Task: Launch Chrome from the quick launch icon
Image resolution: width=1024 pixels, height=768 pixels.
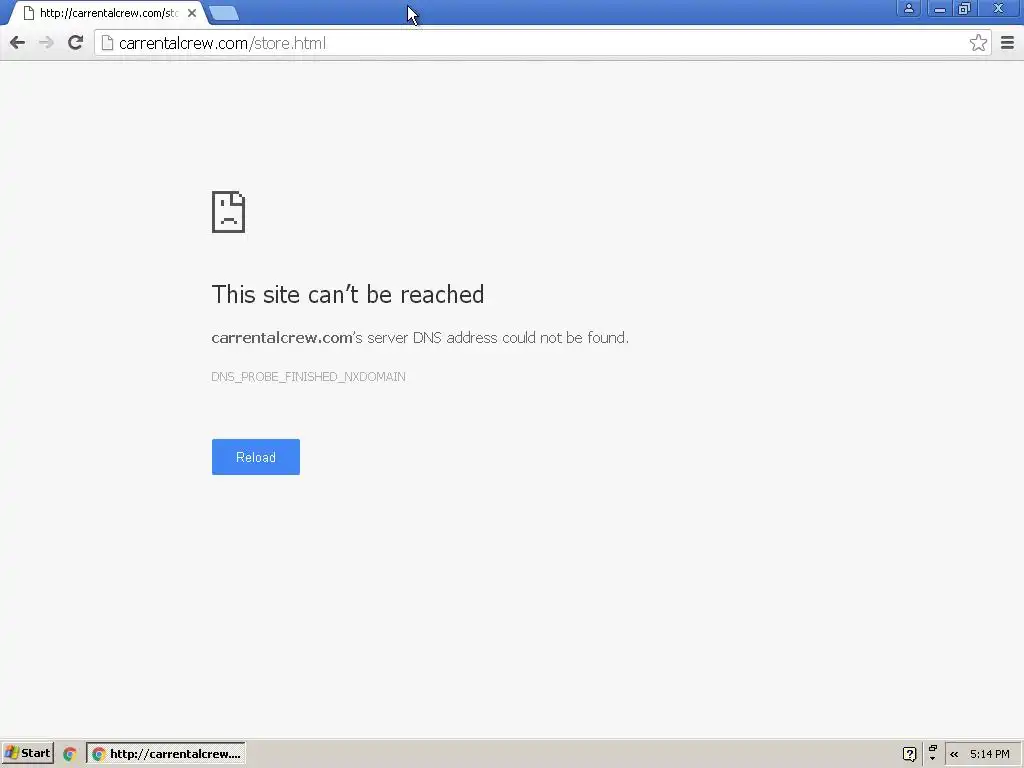Action: (x=70, y=754)
